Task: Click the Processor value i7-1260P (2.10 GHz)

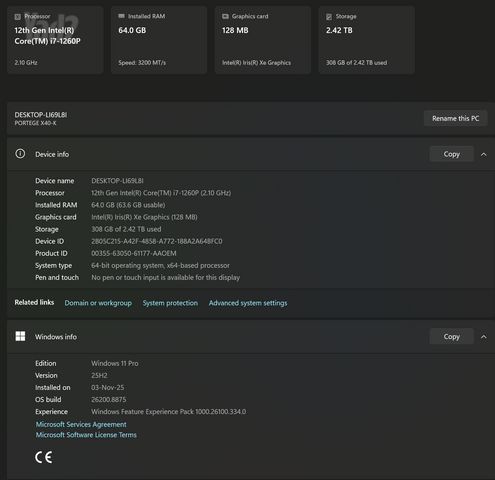Action: [x=161, y=193]
